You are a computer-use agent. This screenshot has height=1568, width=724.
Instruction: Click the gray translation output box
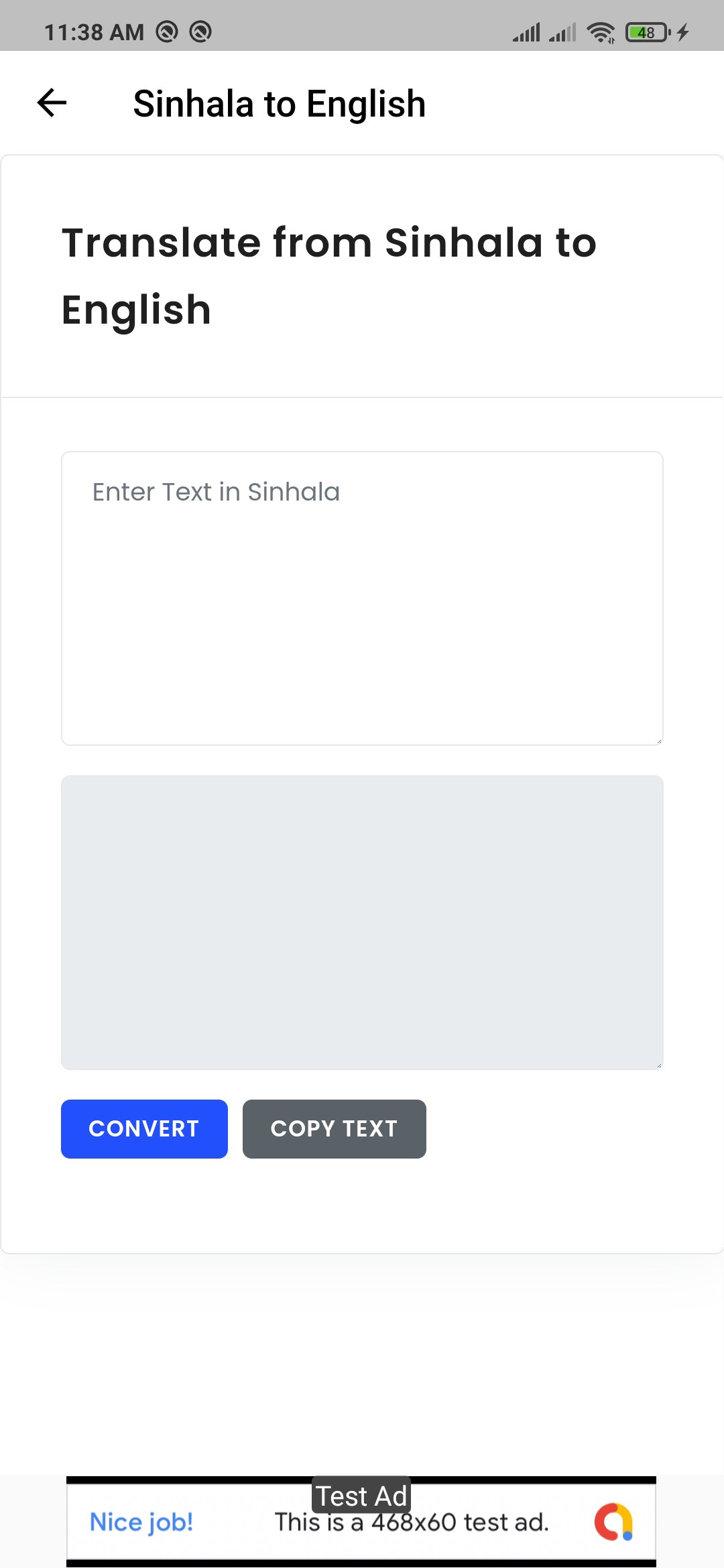(x=362, y=922)
